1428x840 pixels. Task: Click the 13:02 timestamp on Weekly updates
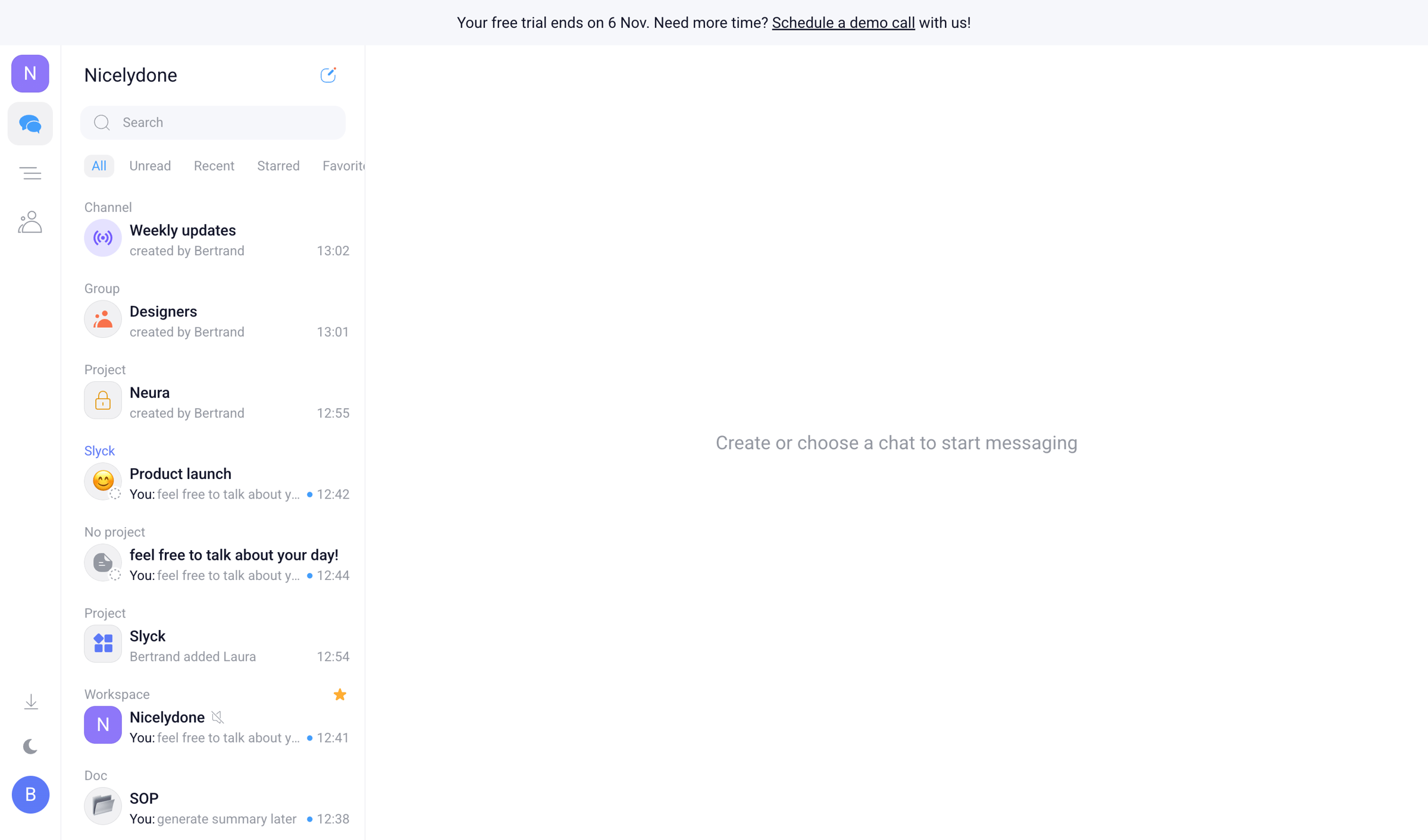tap(333, 251)
